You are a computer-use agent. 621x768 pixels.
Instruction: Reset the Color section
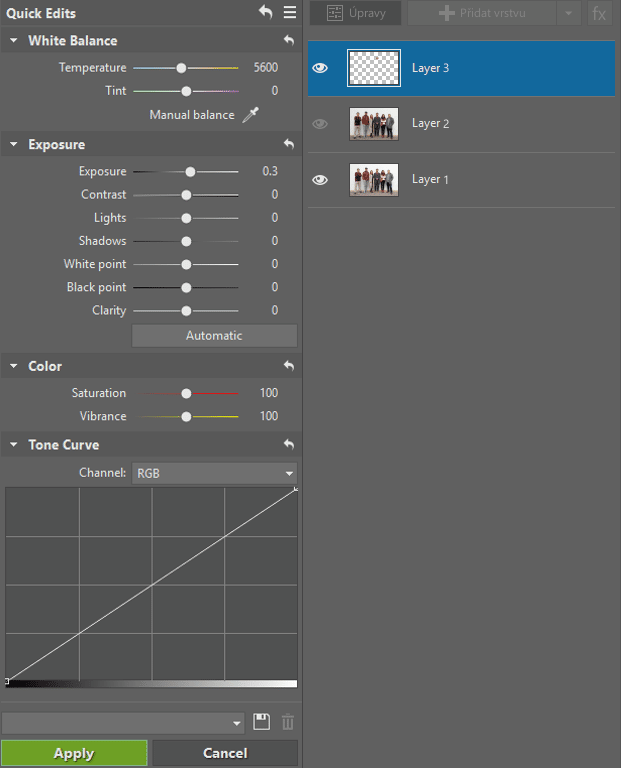click(x=289, y=365)
